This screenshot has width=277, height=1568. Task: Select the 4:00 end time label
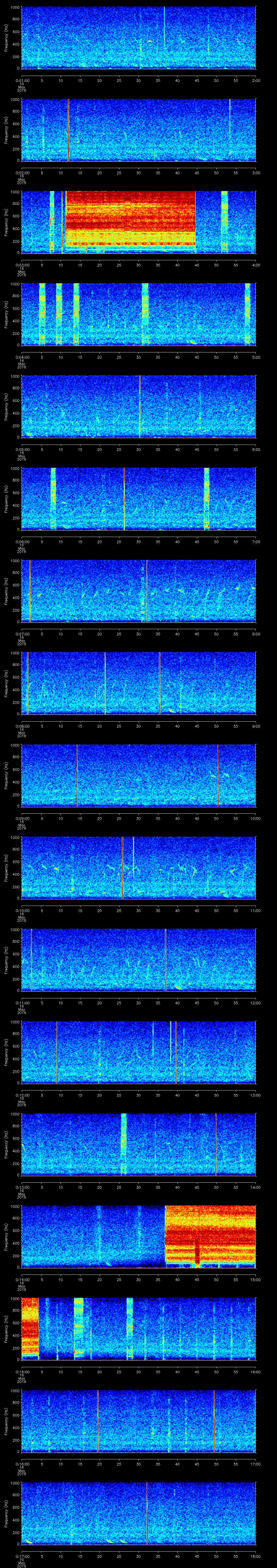pos(256,265)
